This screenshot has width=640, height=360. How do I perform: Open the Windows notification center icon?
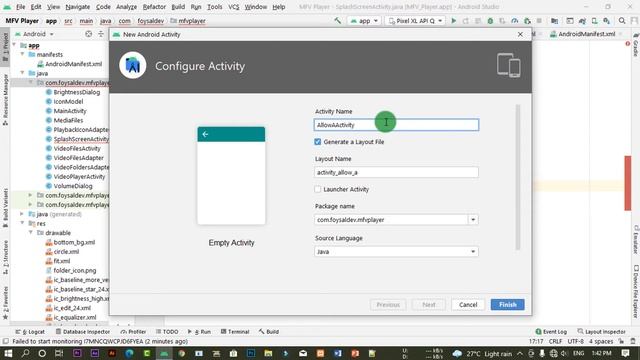[x=625, y=353]
